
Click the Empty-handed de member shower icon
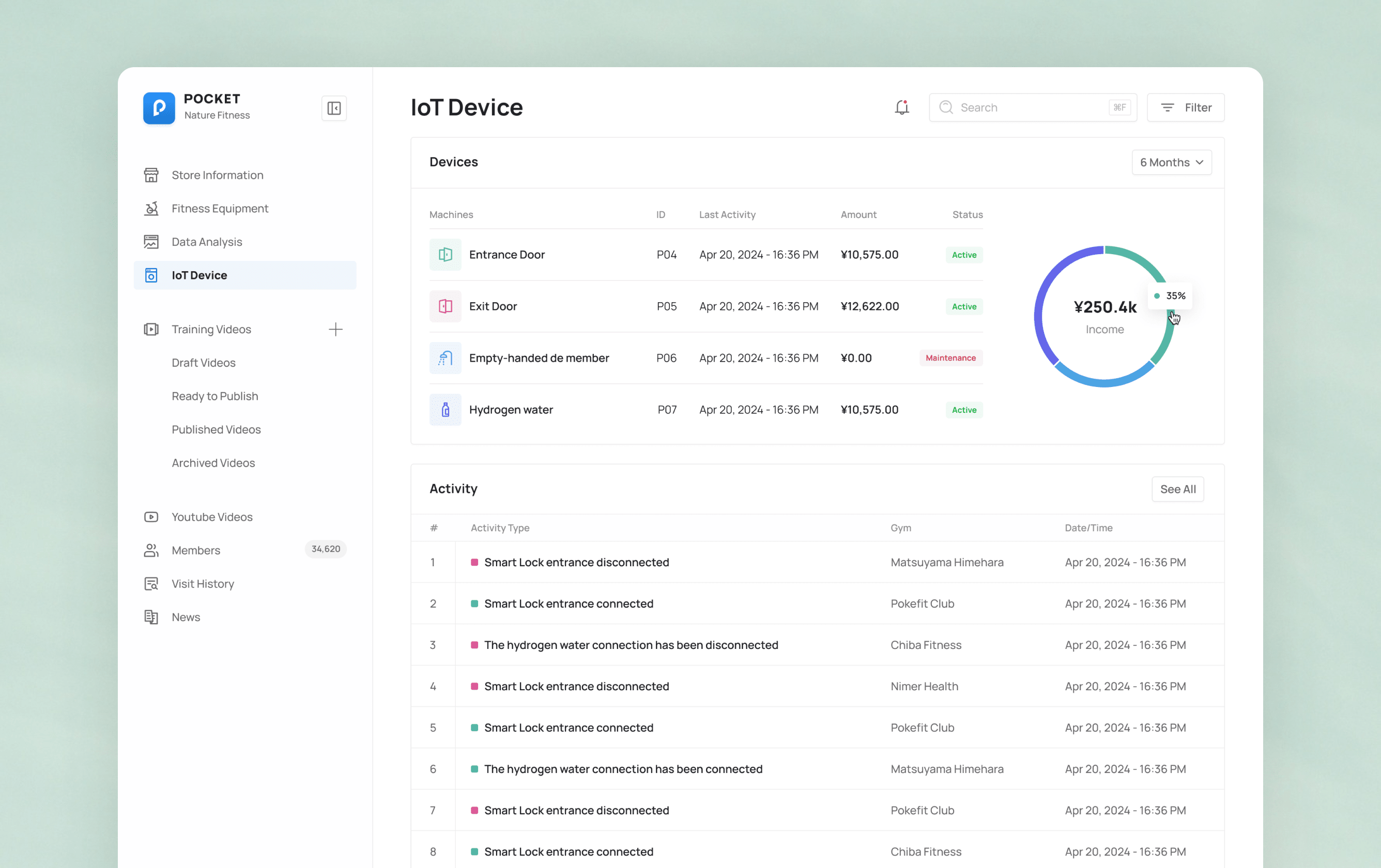pos(445,358)
